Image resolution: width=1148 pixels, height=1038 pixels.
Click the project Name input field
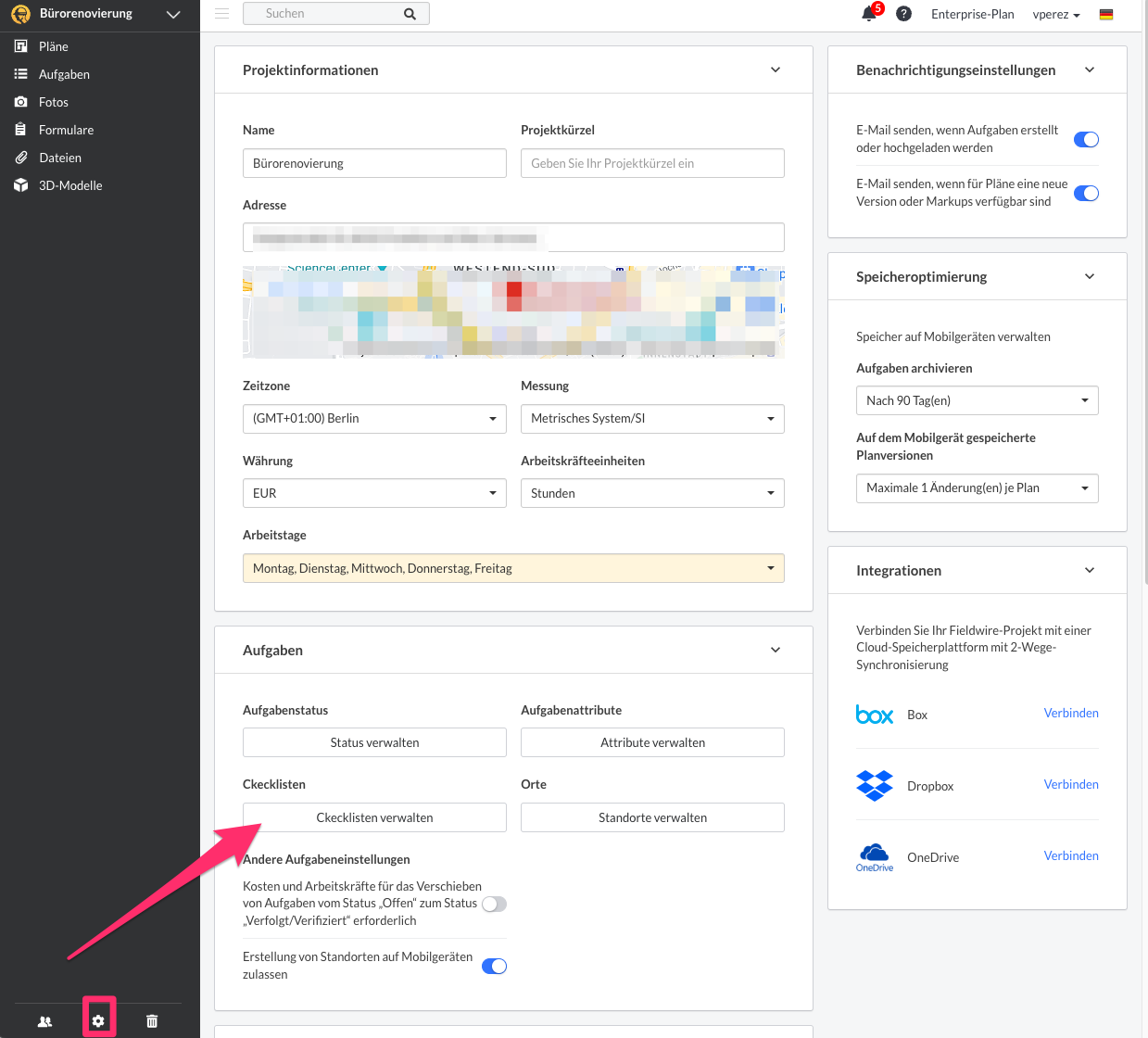tap(374, 163)
